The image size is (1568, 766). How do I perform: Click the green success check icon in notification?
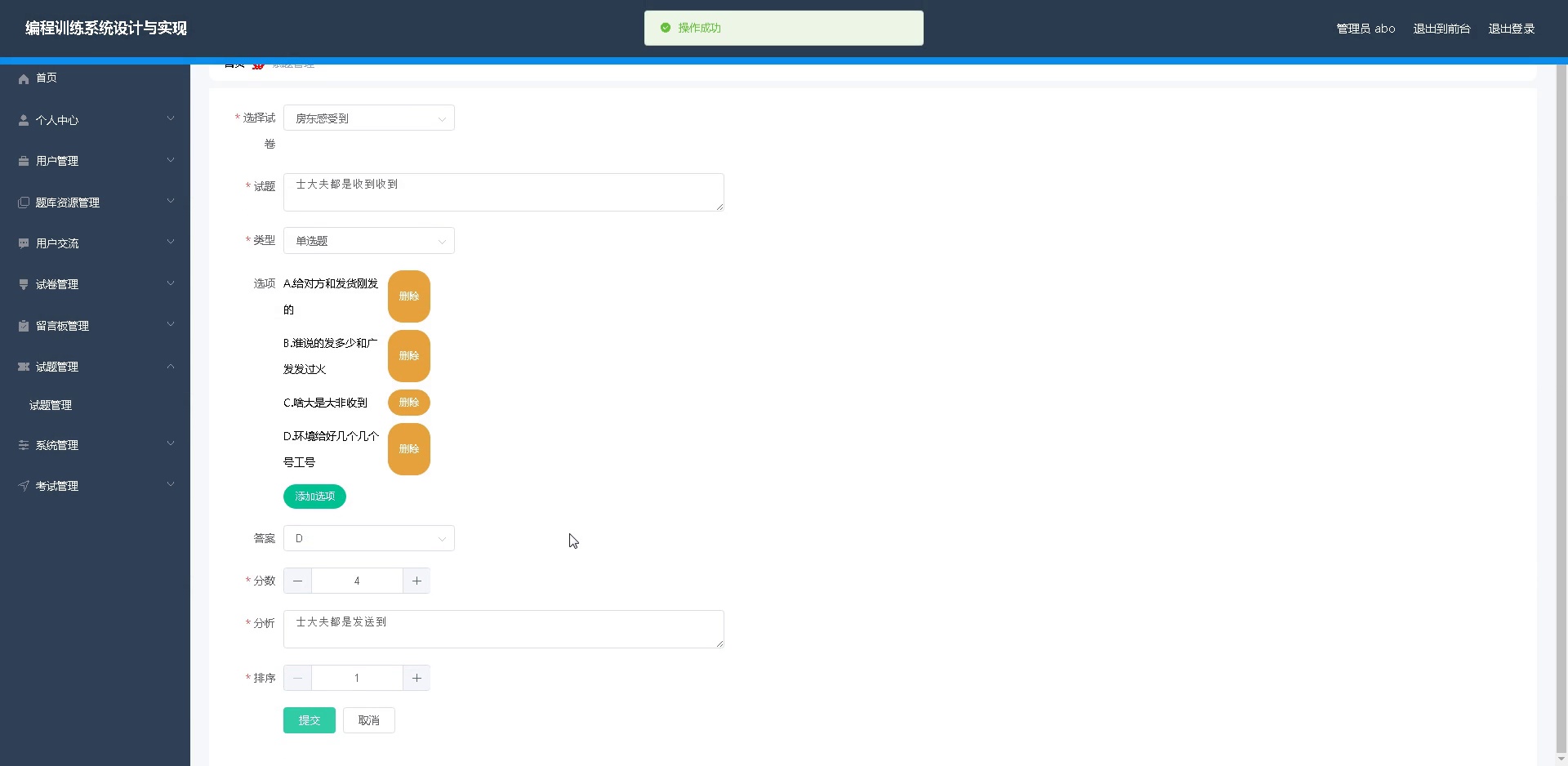(666, 28)
